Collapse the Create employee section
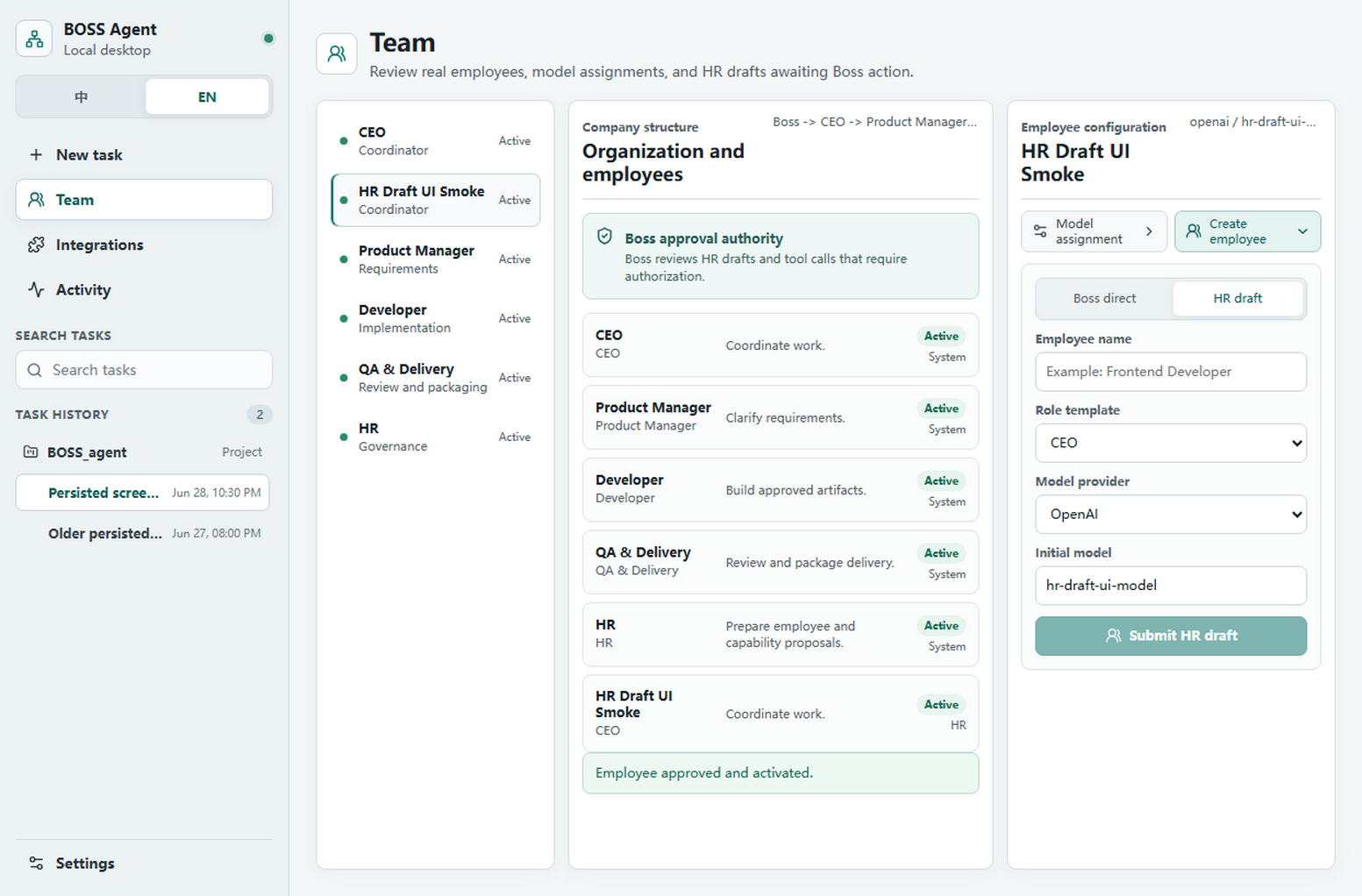This screenshot has height=896, width=1362. pos(1247,231)
